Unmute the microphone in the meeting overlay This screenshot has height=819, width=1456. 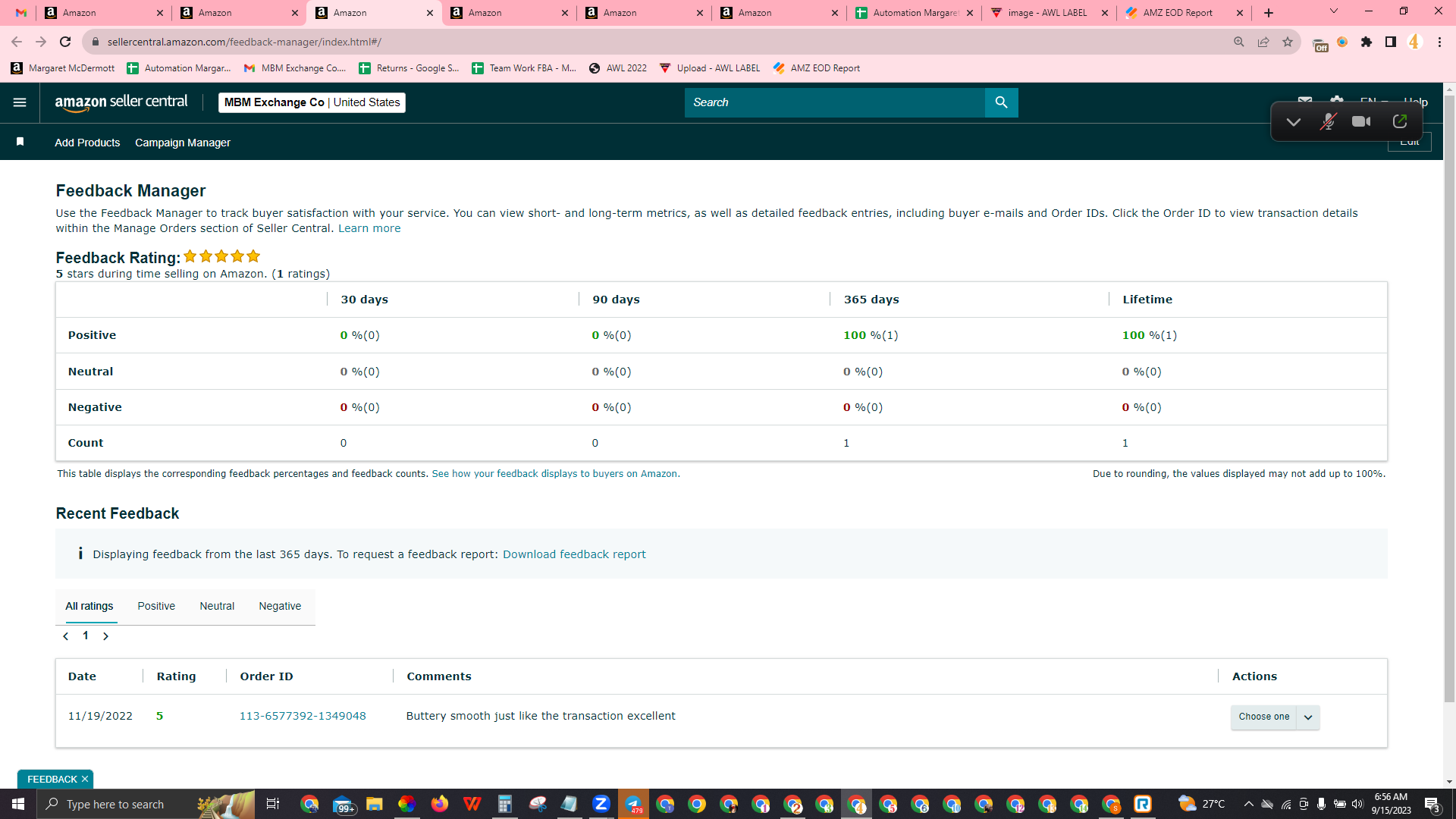click(1328, 121)
